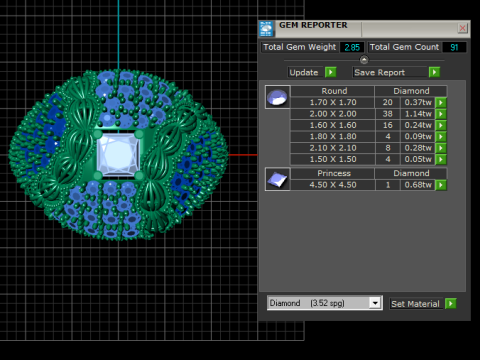Screen dimensions: 480x360
Task: Open the Diamond (3.52 spg) material dropdown
Action: (x=375, y=303)
